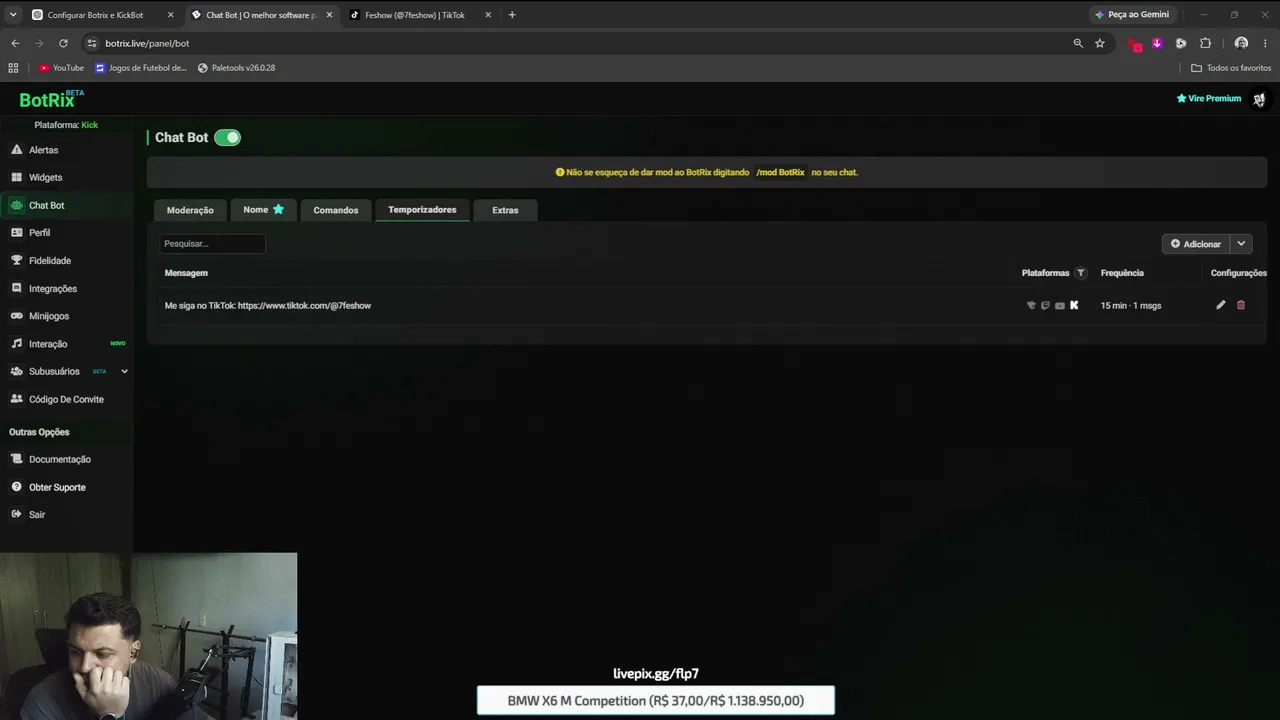Viewport: 1280px width, 720px height.
Task: Open the Todos os favoritos folder
Action: click(x=1231, y=68)
